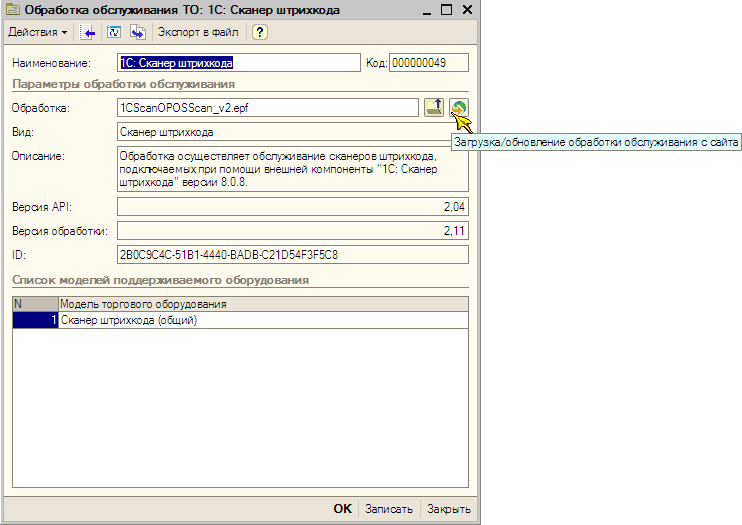This screenshot has height=525, width=742.
Task: Click the copy-document toolbar icon beside refresh
Action: coord(137,32)
